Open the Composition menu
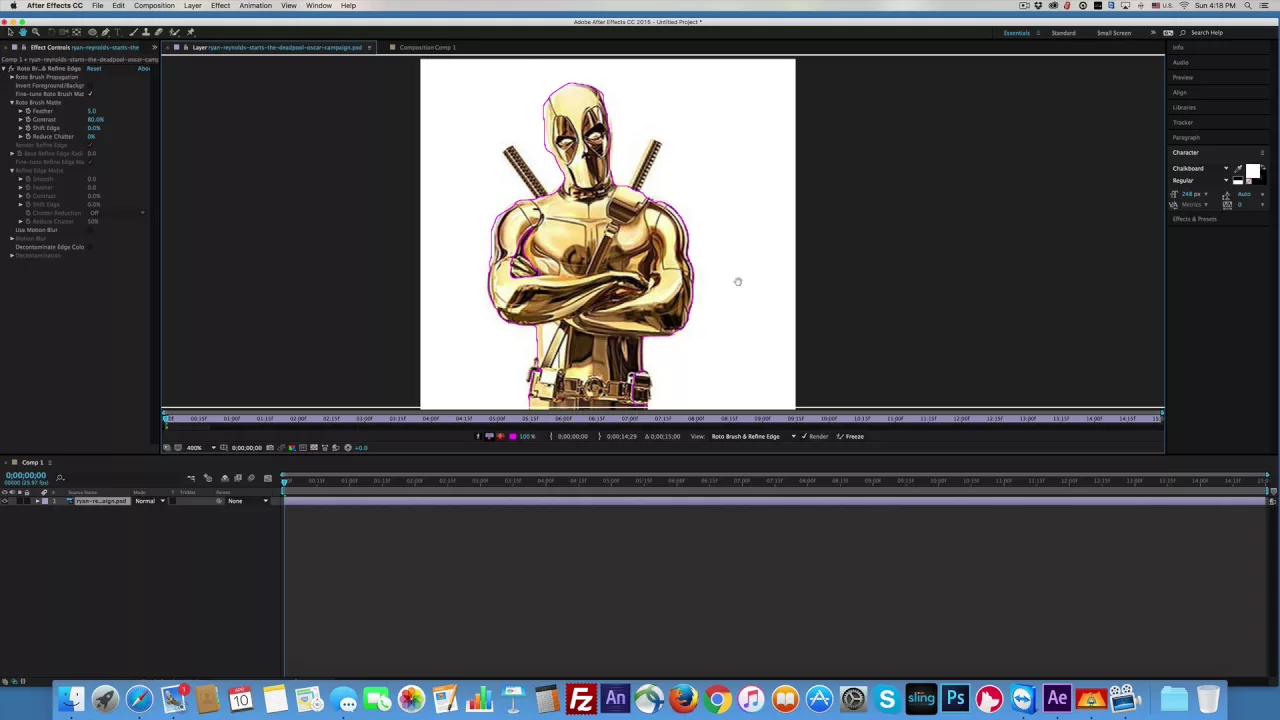This screenshot has height=720, width=1280. click(x=154, y=5)
